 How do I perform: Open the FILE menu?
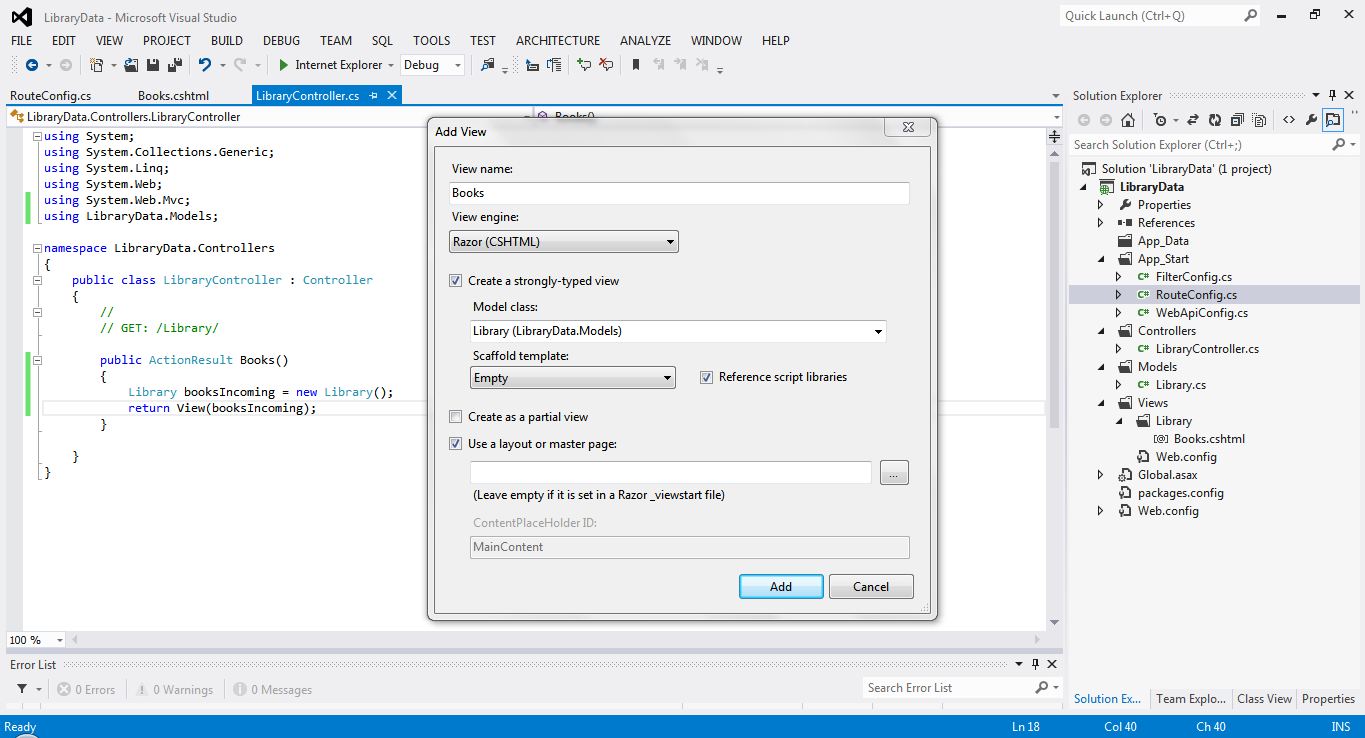pyautogui.click(x=21, y=41)
